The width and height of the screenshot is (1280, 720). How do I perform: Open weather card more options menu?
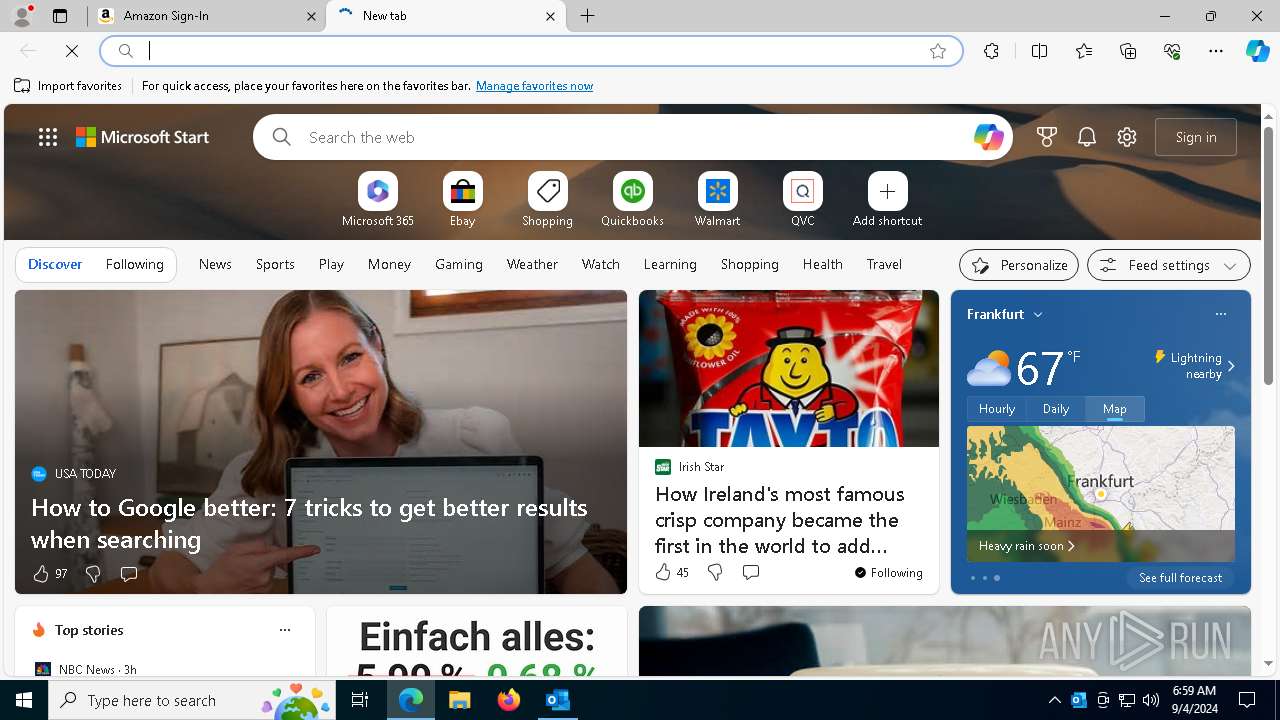click(x=1220, y=314)
